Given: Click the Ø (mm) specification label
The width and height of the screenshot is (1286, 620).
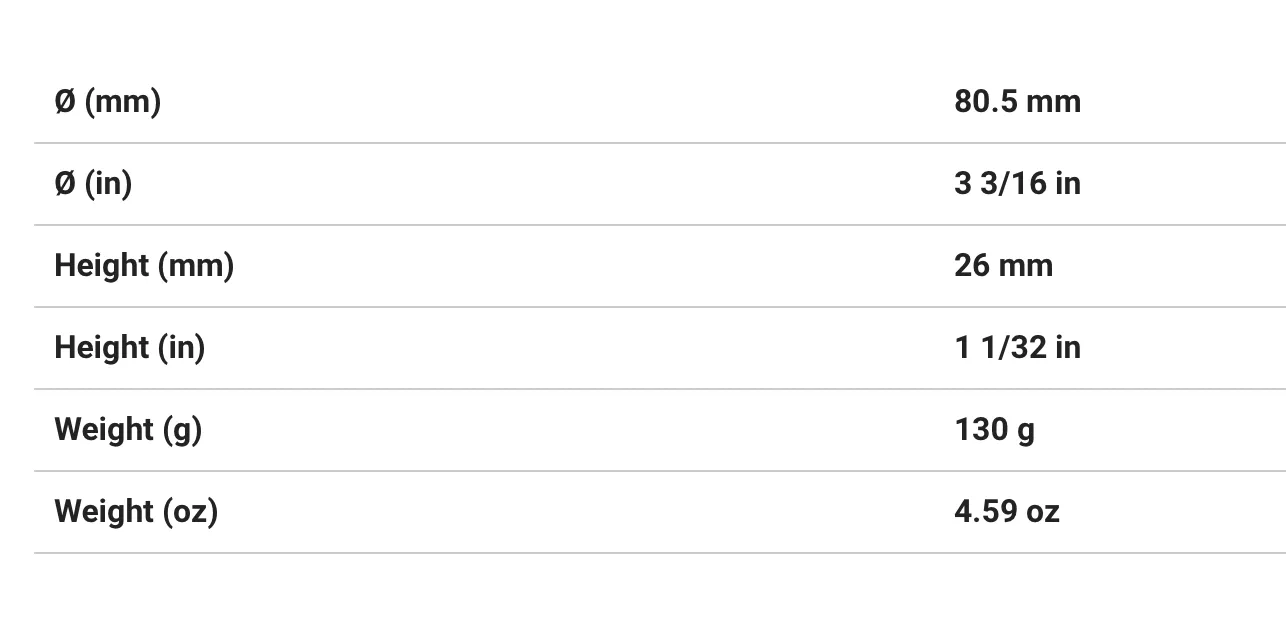Looking at the screenshot, I should coord(107,102).
